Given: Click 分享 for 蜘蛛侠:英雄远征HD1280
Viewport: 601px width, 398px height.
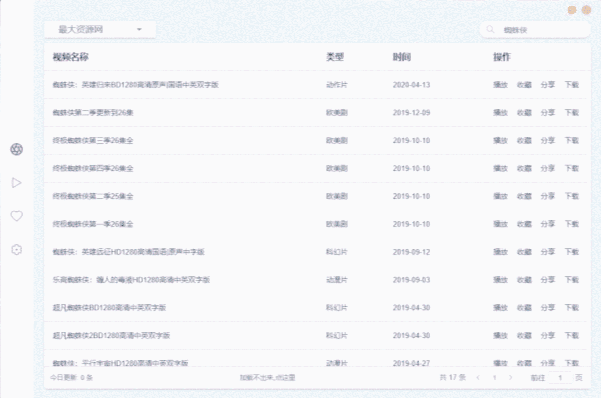Looking at the screenshot, I should 548,252.
